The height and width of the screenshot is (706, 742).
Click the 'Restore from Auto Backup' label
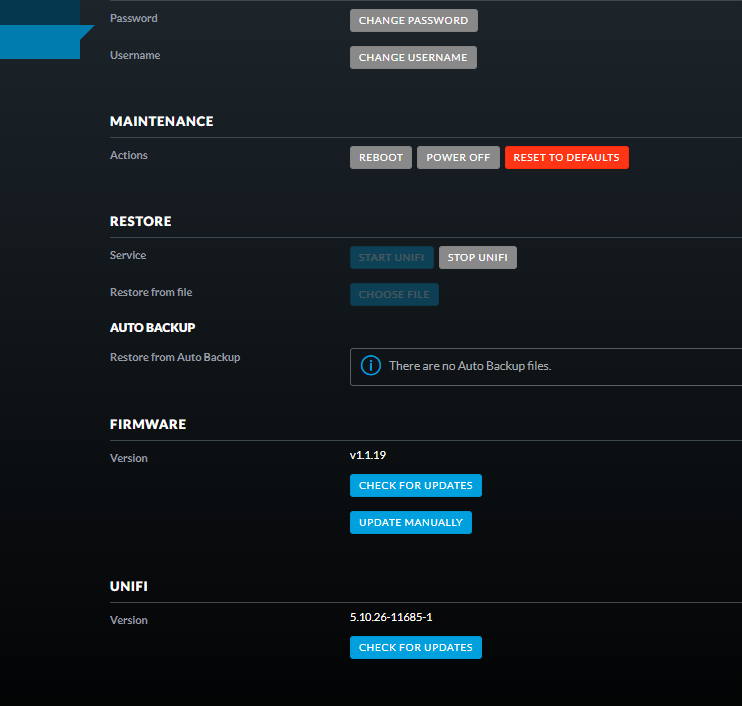(175, 357)
